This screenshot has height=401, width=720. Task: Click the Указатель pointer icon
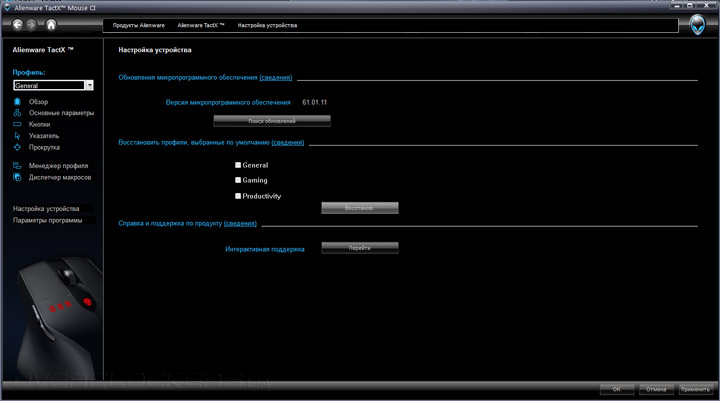point(17,136)
